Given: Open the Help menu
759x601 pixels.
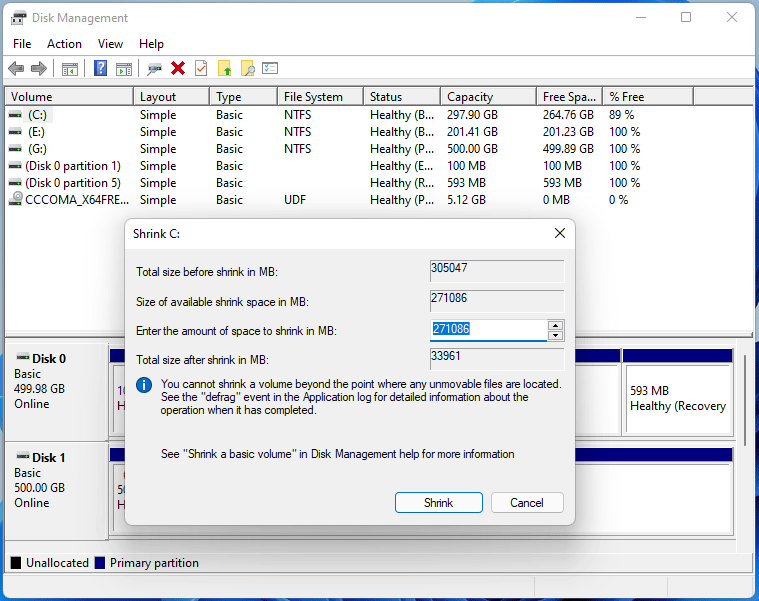Looking at the screenshot, I should (x=151, y=44).
